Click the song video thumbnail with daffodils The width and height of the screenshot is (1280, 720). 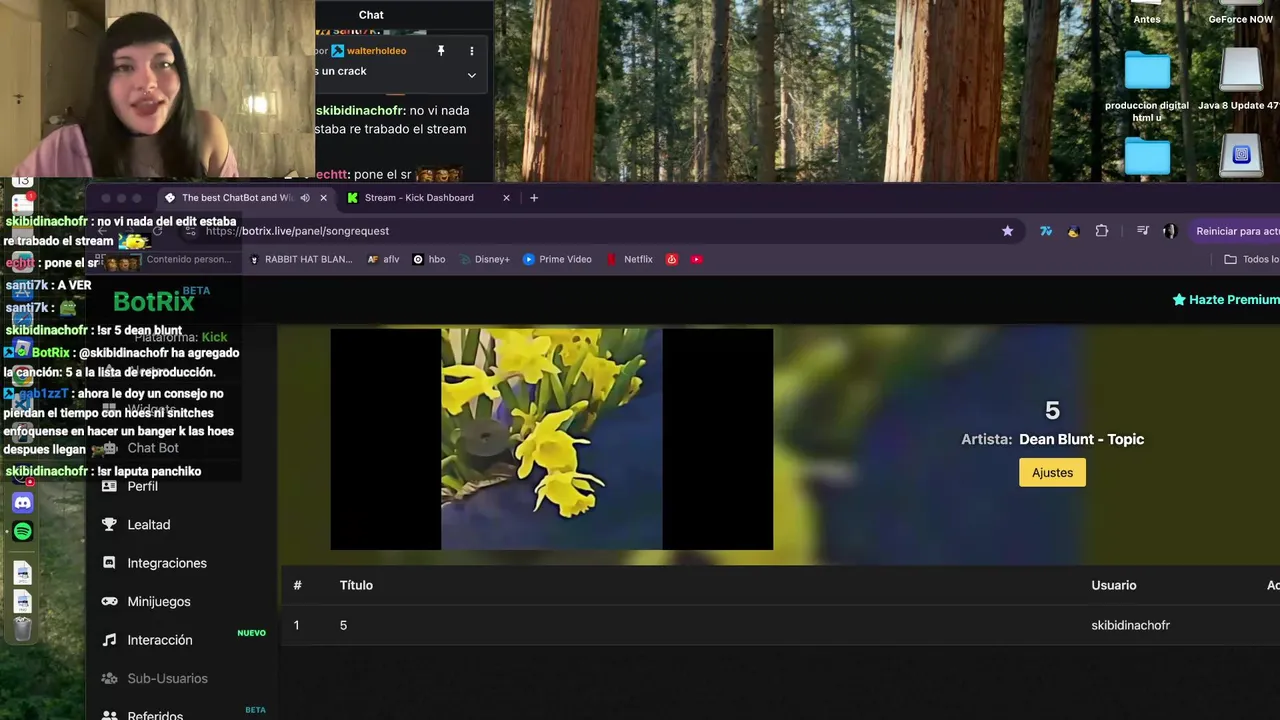tap(551, 439)
